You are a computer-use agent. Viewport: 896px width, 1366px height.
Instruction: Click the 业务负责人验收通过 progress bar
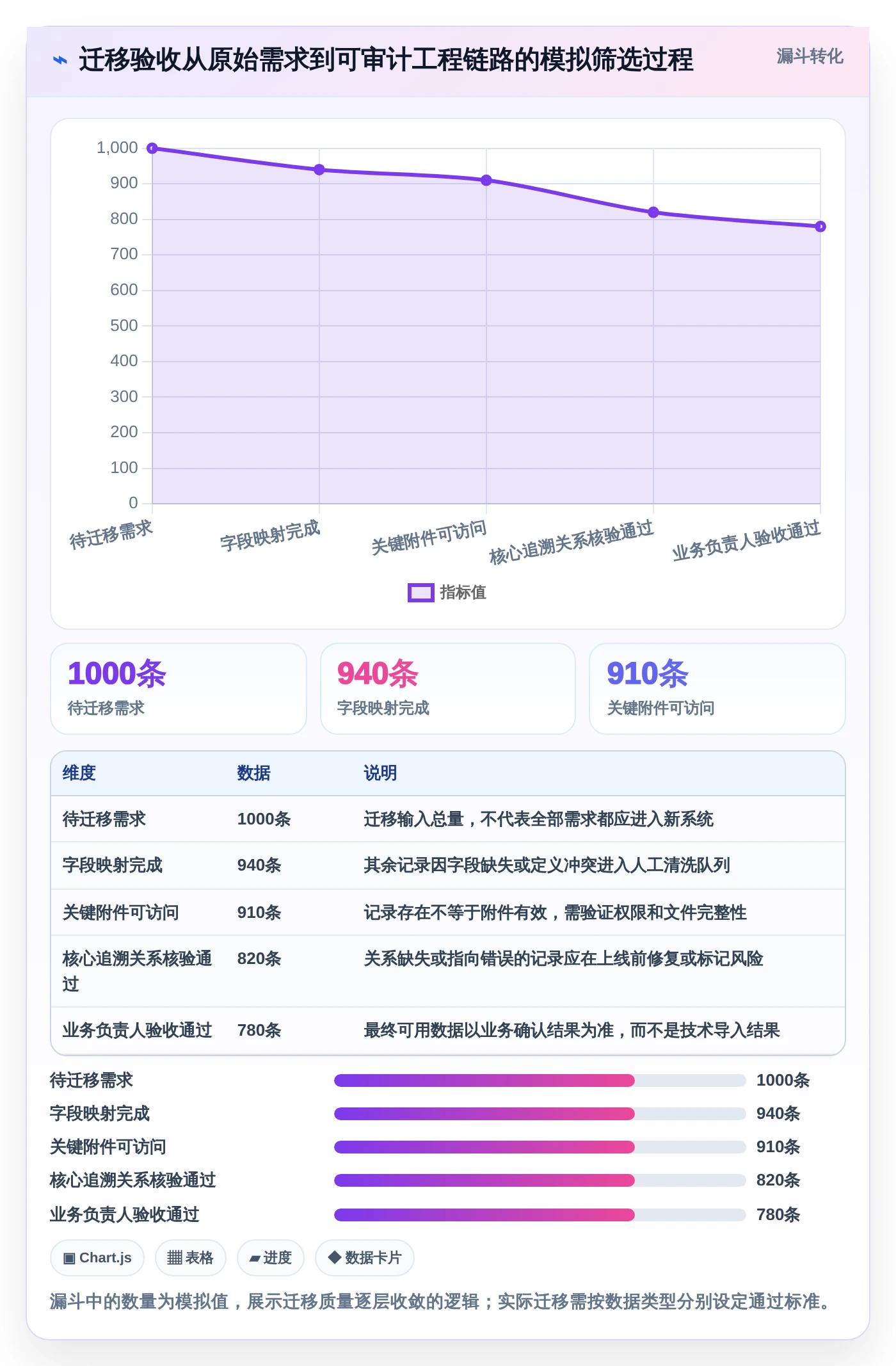point(540,1215)
